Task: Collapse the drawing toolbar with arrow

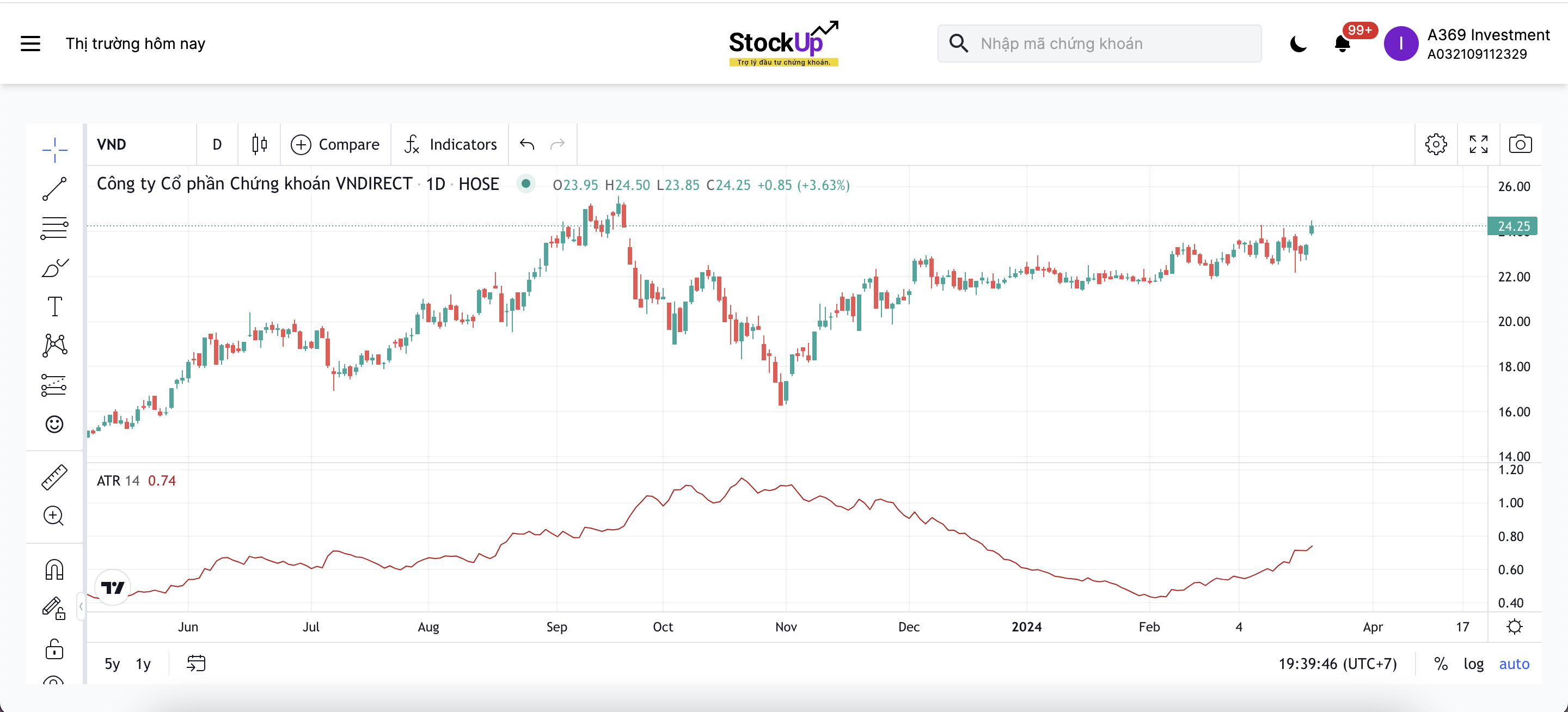Action: [x=81, y=606]
